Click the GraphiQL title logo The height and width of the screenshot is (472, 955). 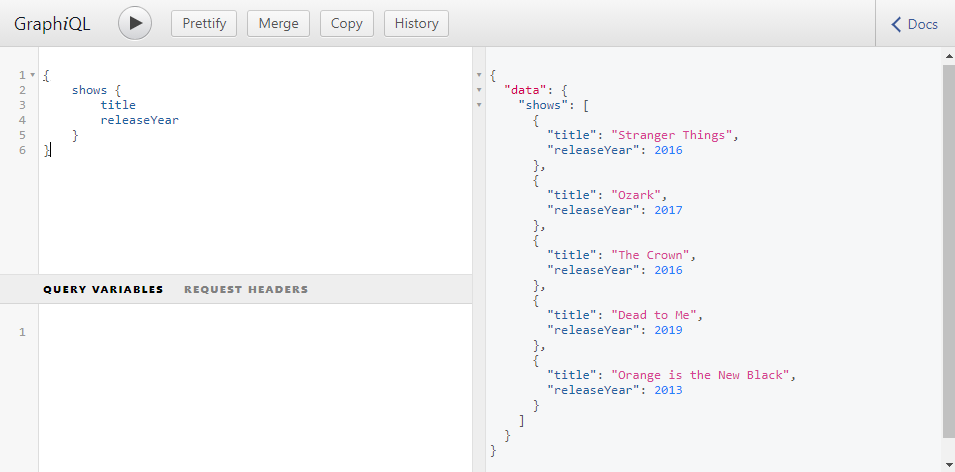[52, 24]
